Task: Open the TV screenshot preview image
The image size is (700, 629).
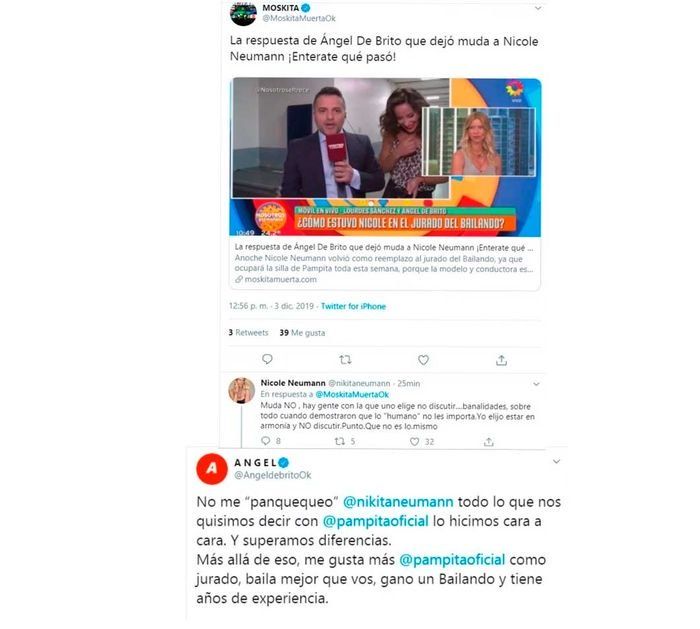Action: [x=385, y=157]
